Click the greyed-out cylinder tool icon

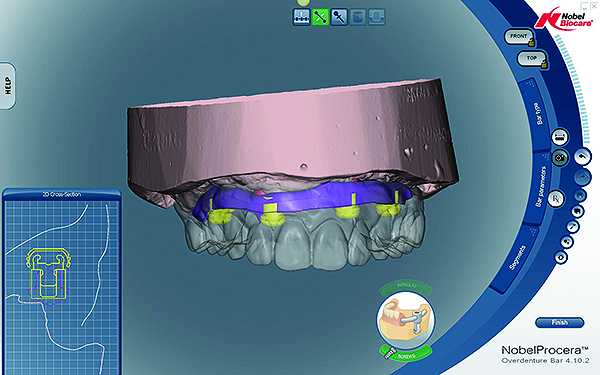click(358, 17)
